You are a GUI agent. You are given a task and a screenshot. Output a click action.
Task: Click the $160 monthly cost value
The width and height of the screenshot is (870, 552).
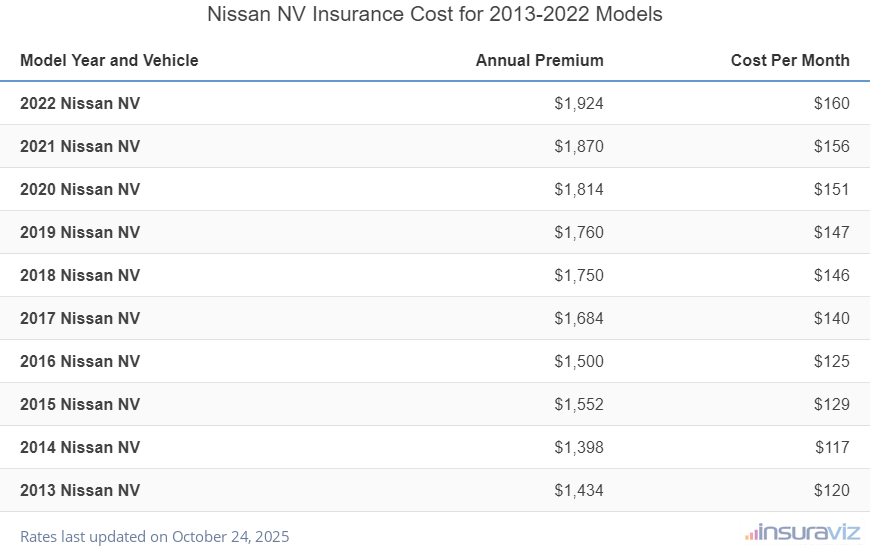tap(831, 103)
